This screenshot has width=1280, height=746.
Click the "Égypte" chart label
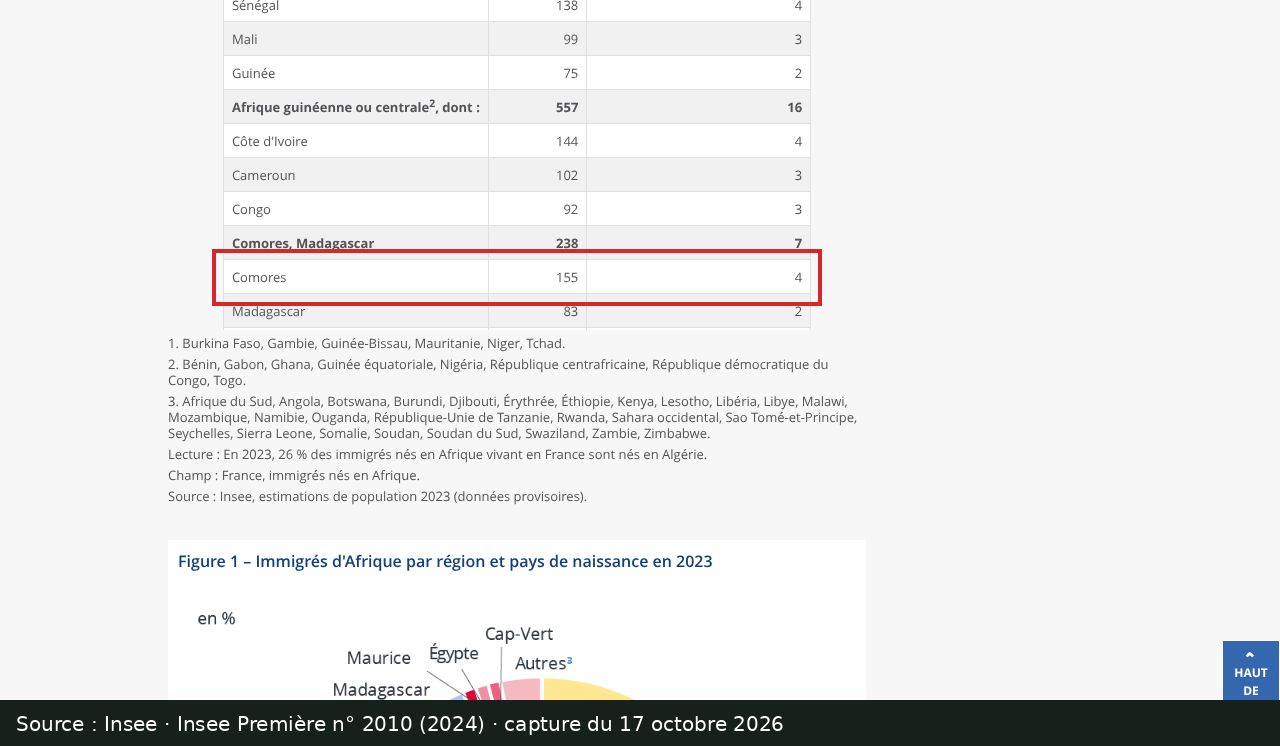click(454, 653)
